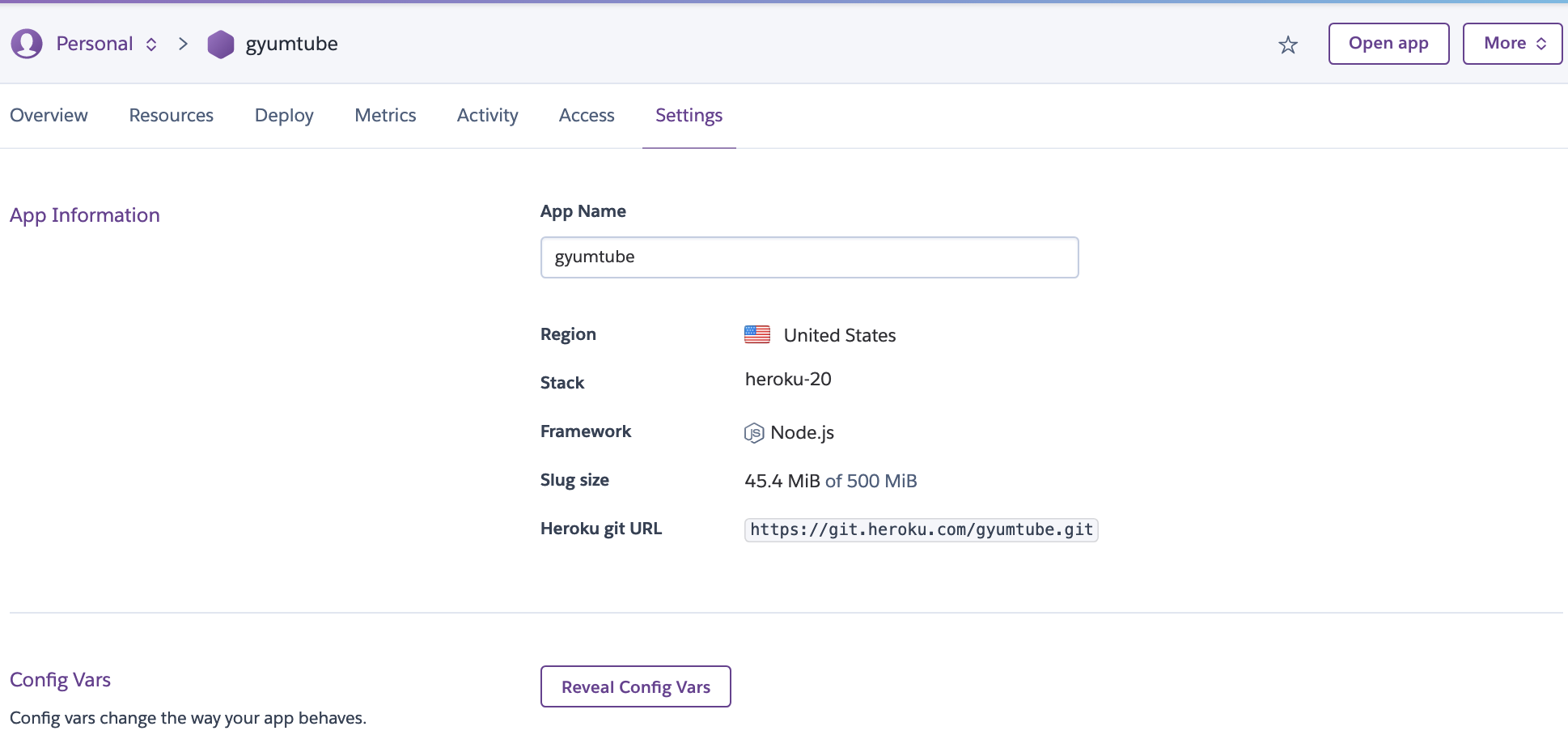This screenshot has height=735, width=1568.
Task: Click the Region label
Action: click(x=568, y=334)
